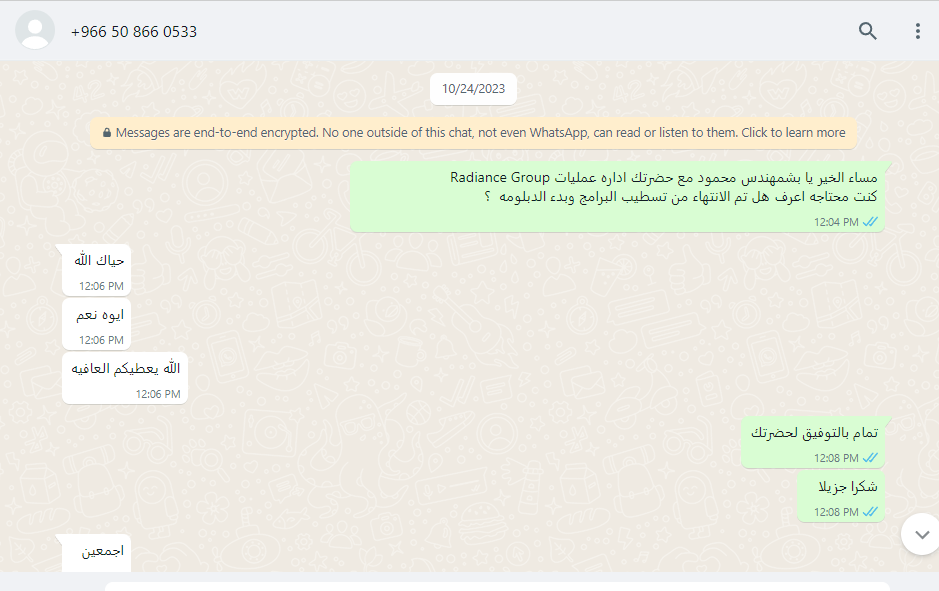Click the شكرا جزيلا outgoing message bubble

coord(841,496)
